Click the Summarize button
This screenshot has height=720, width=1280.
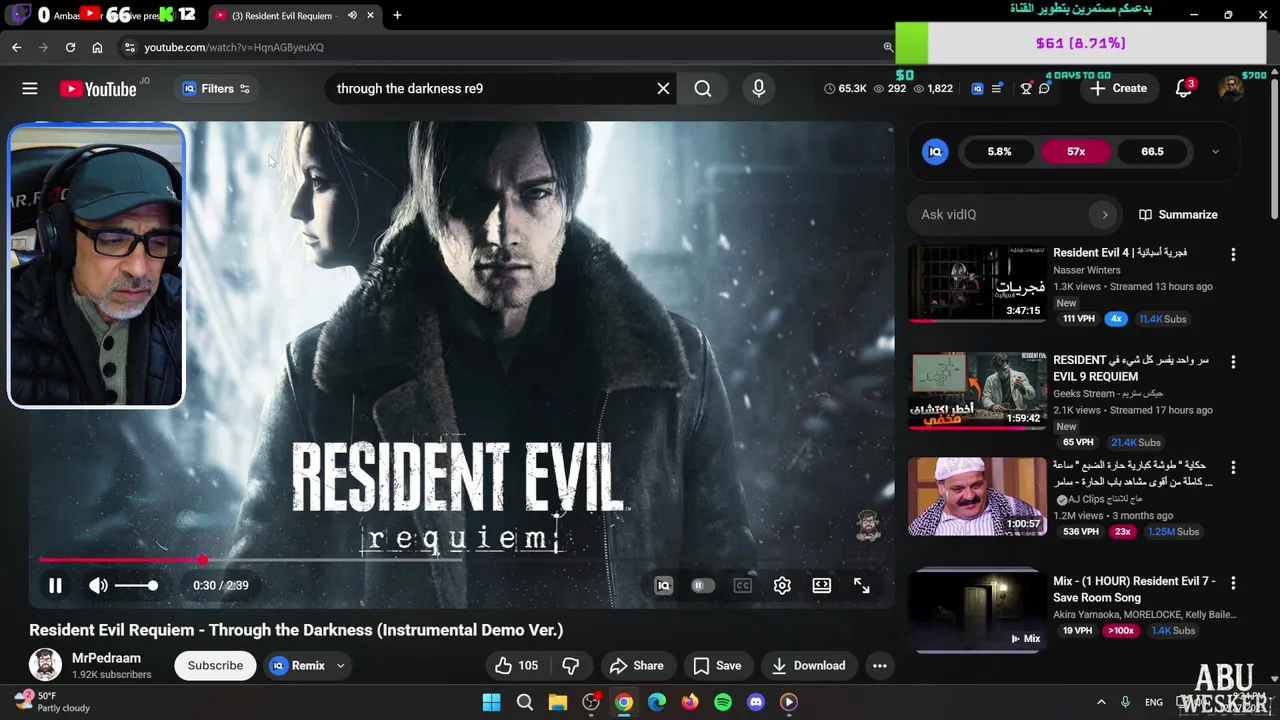[x=1178, y=215]
